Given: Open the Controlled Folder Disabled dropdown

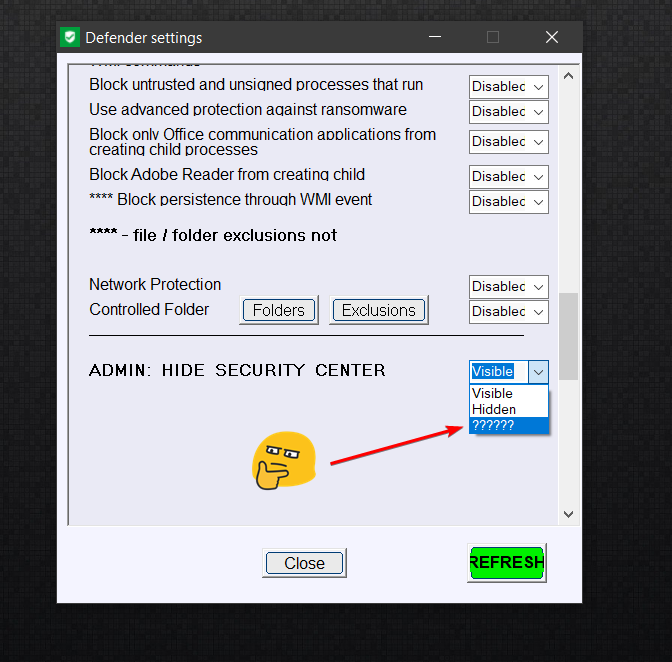Looking at the screenshot, I should (508, 312).
